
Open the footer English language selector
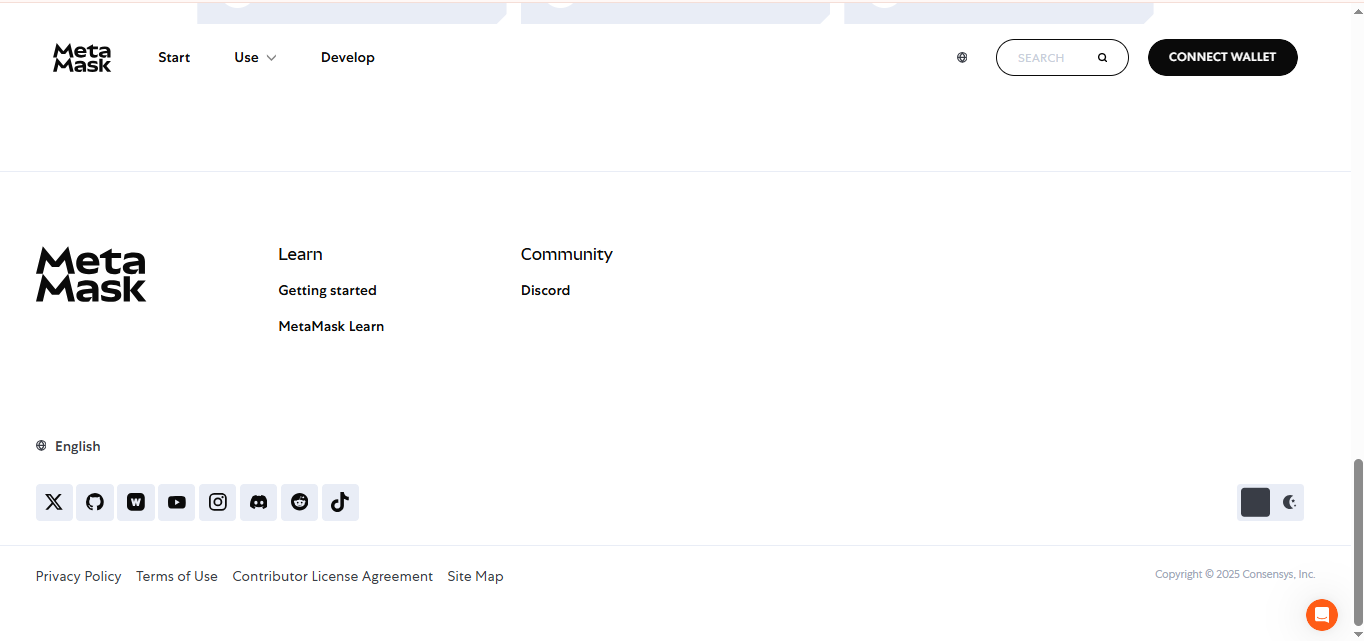(x=68, y=446)
